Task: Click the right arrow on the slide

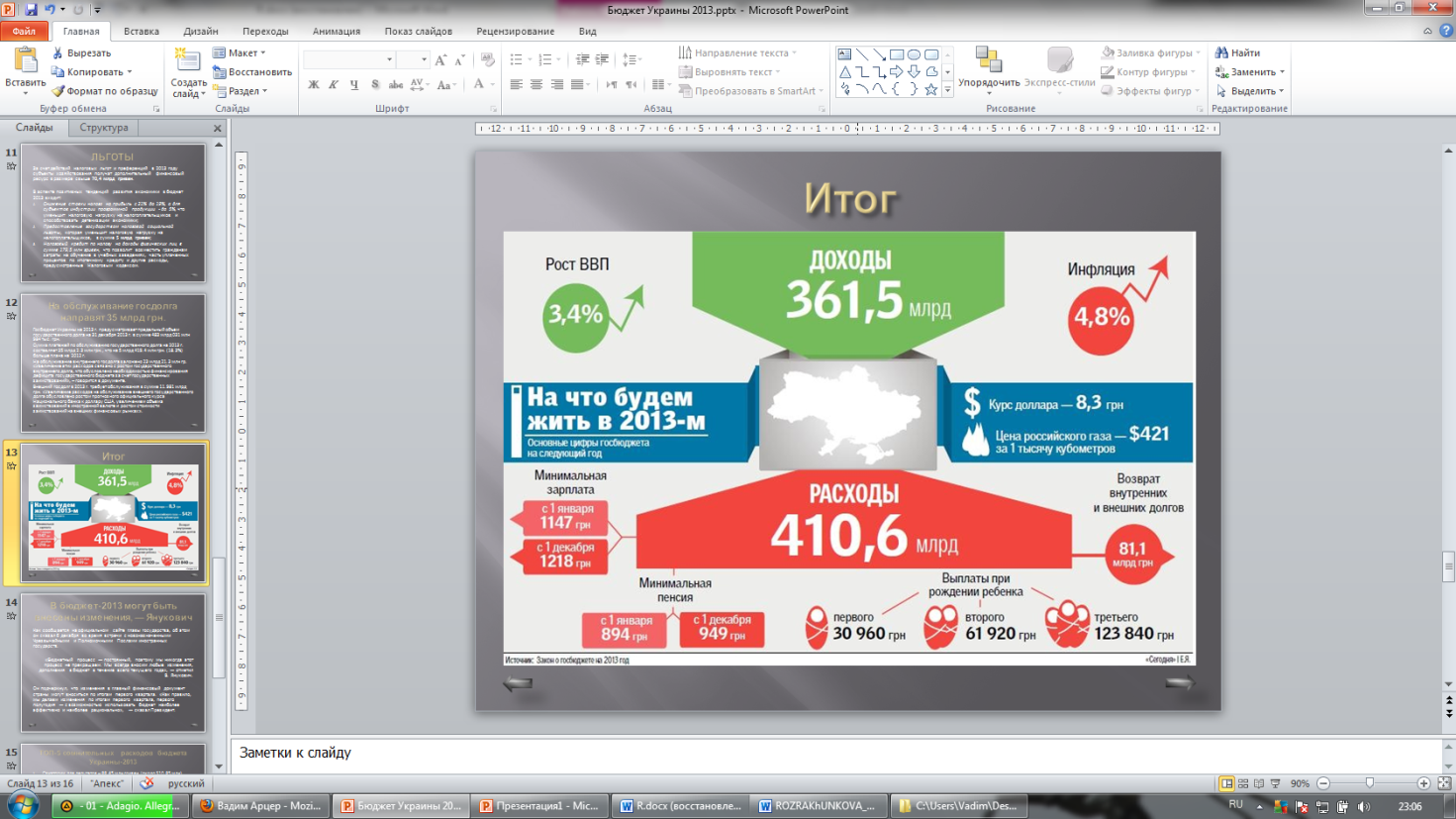Action: [1179, 682]
